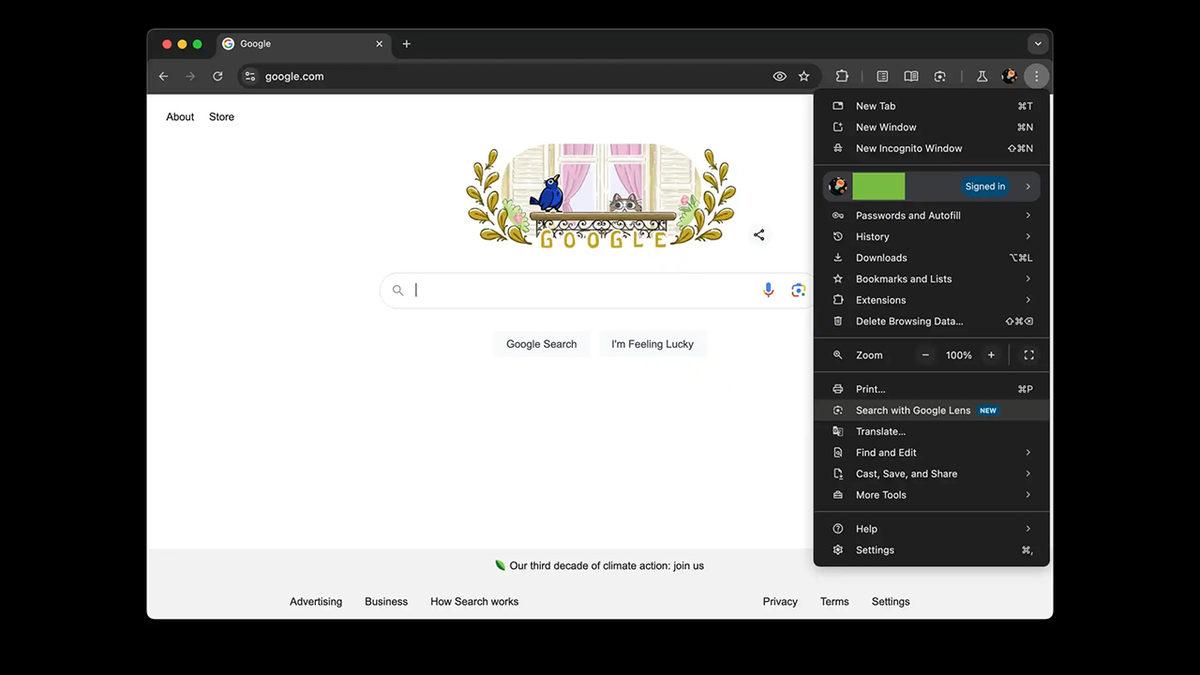Open the reading list book icon

[910, 75]
